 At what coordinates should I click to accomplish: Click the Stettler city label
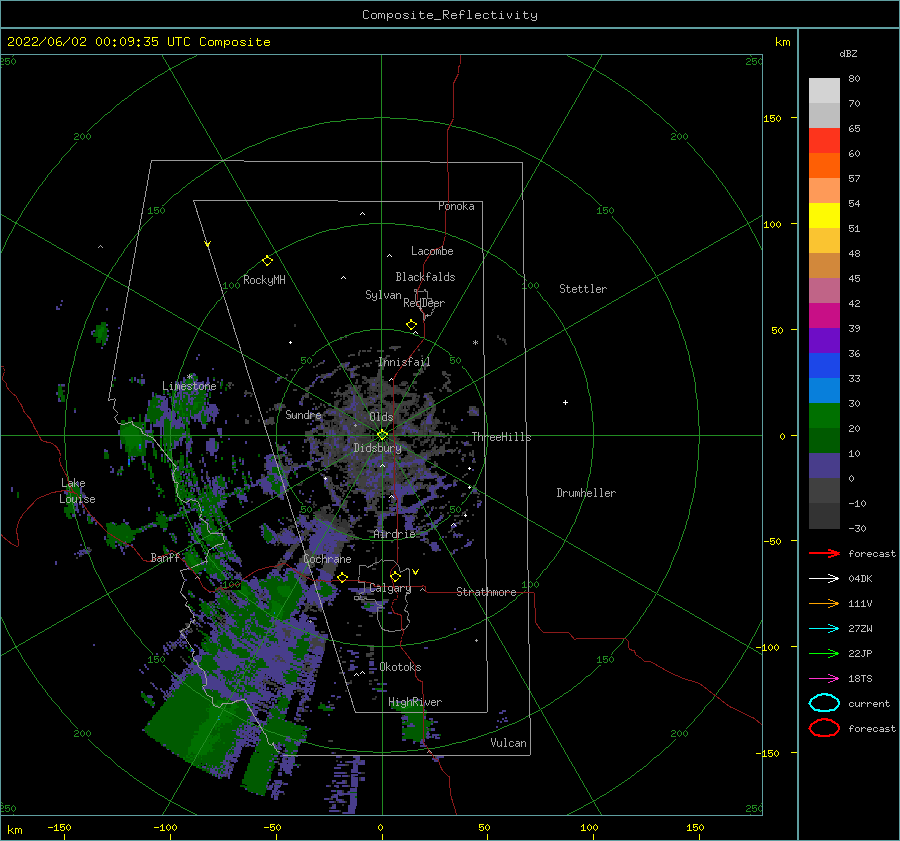583,289
